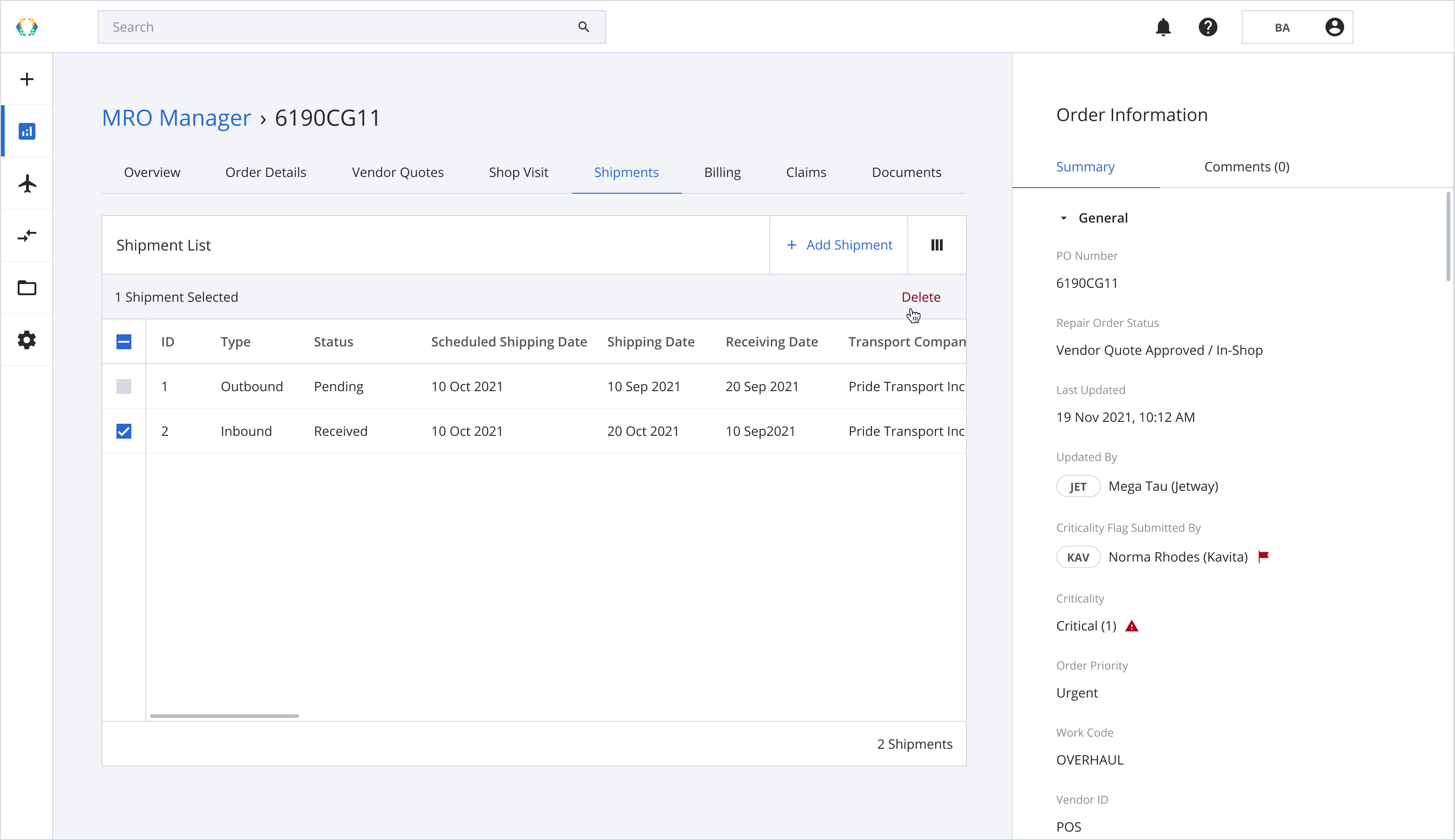Switch to the Overview tab
The width and height of the screenshot is (1455, 840).
tap(152, 172)
